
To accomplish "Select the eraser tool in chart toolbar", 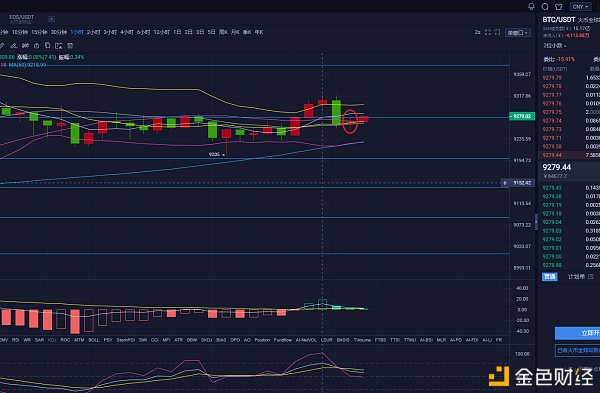I will coord(13,46).
